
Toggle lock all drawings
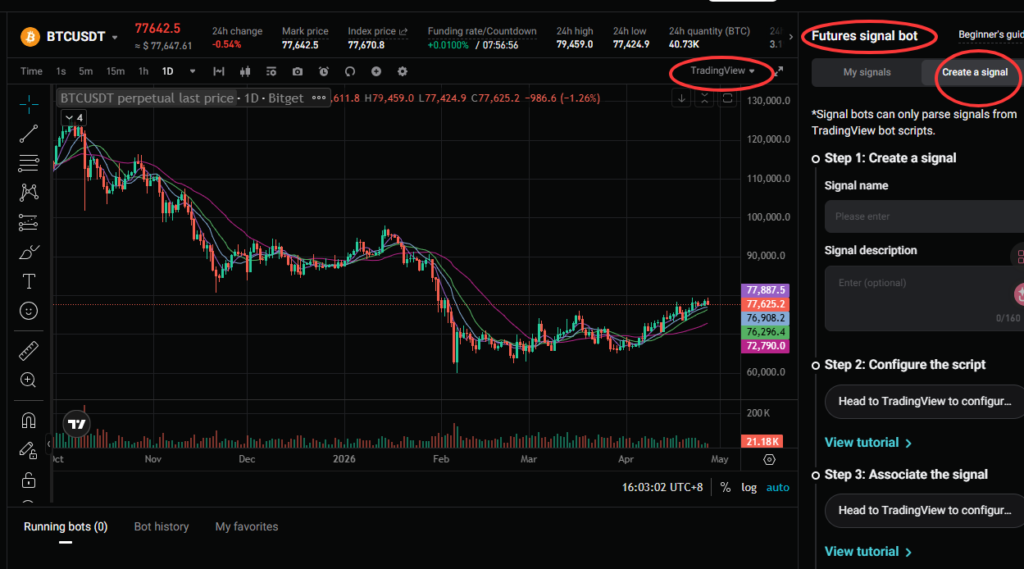click(x=28, y=480)
